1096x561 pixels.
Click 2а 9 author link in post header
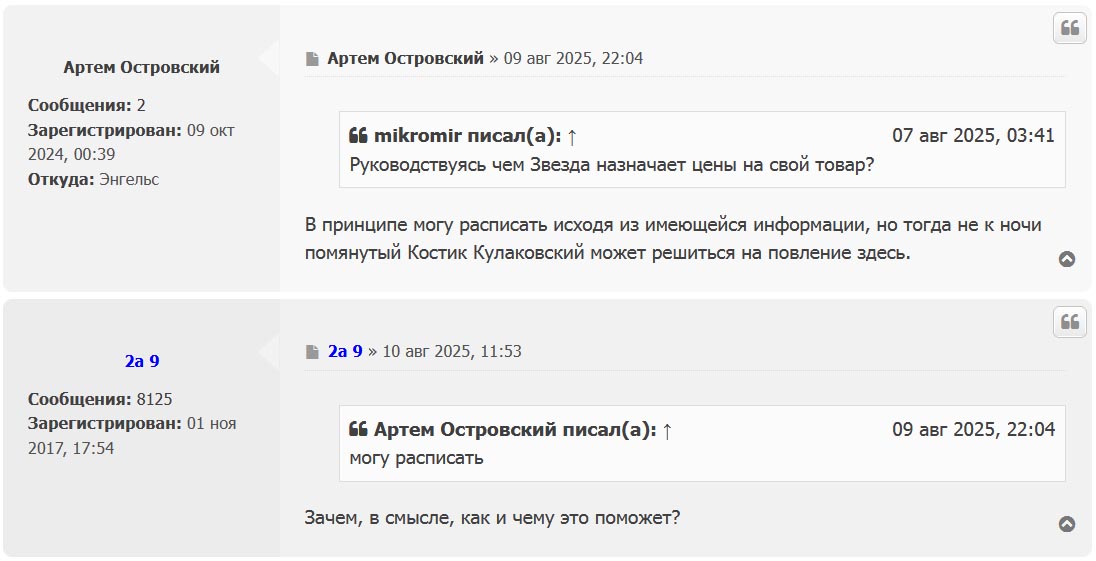[345, 352]
